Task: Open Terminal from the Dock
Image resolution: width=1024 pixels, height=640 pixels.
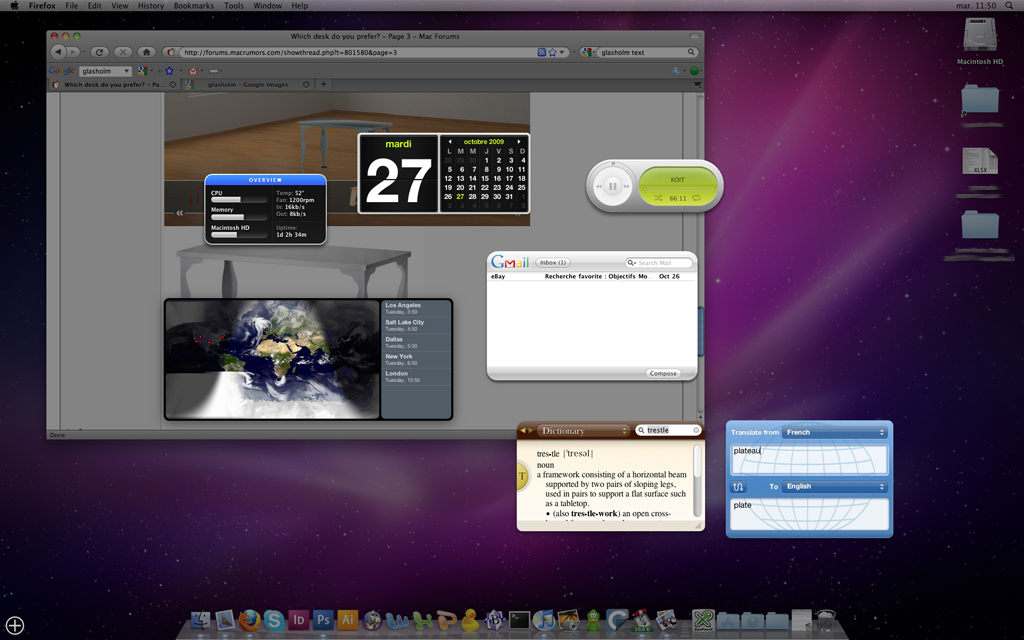Action: [x=519, y=620]
